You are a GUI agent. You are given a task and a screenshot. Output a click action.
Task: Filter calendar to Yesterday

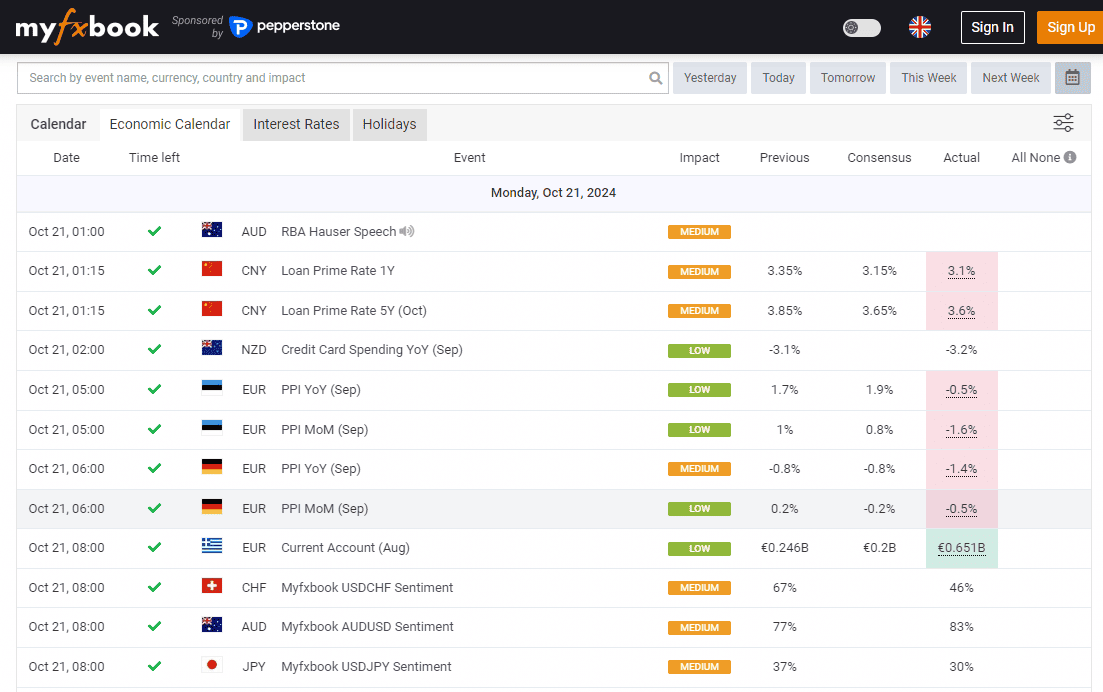point(710,78)
